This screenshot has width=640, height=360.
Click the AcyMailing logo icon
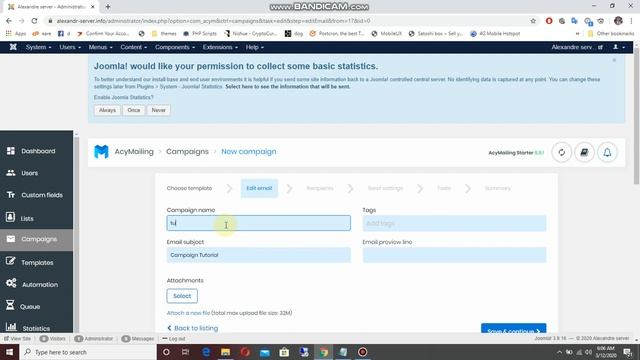(x=101, y=152)
